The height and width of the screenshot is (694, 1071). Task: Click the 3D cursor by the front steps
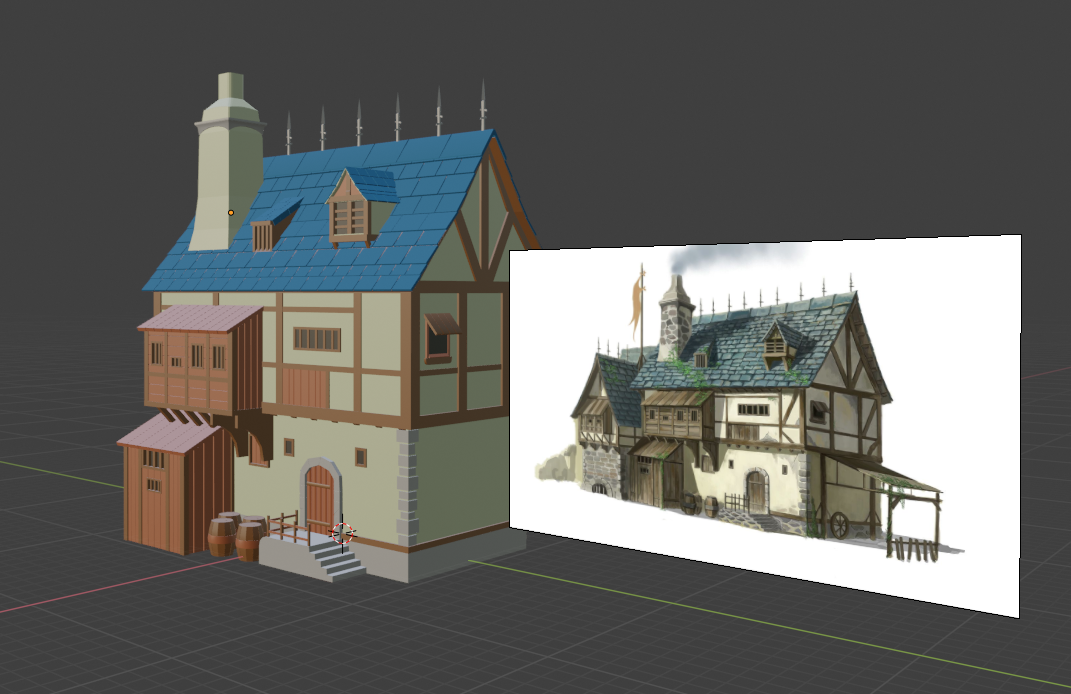tap(343, 533)
